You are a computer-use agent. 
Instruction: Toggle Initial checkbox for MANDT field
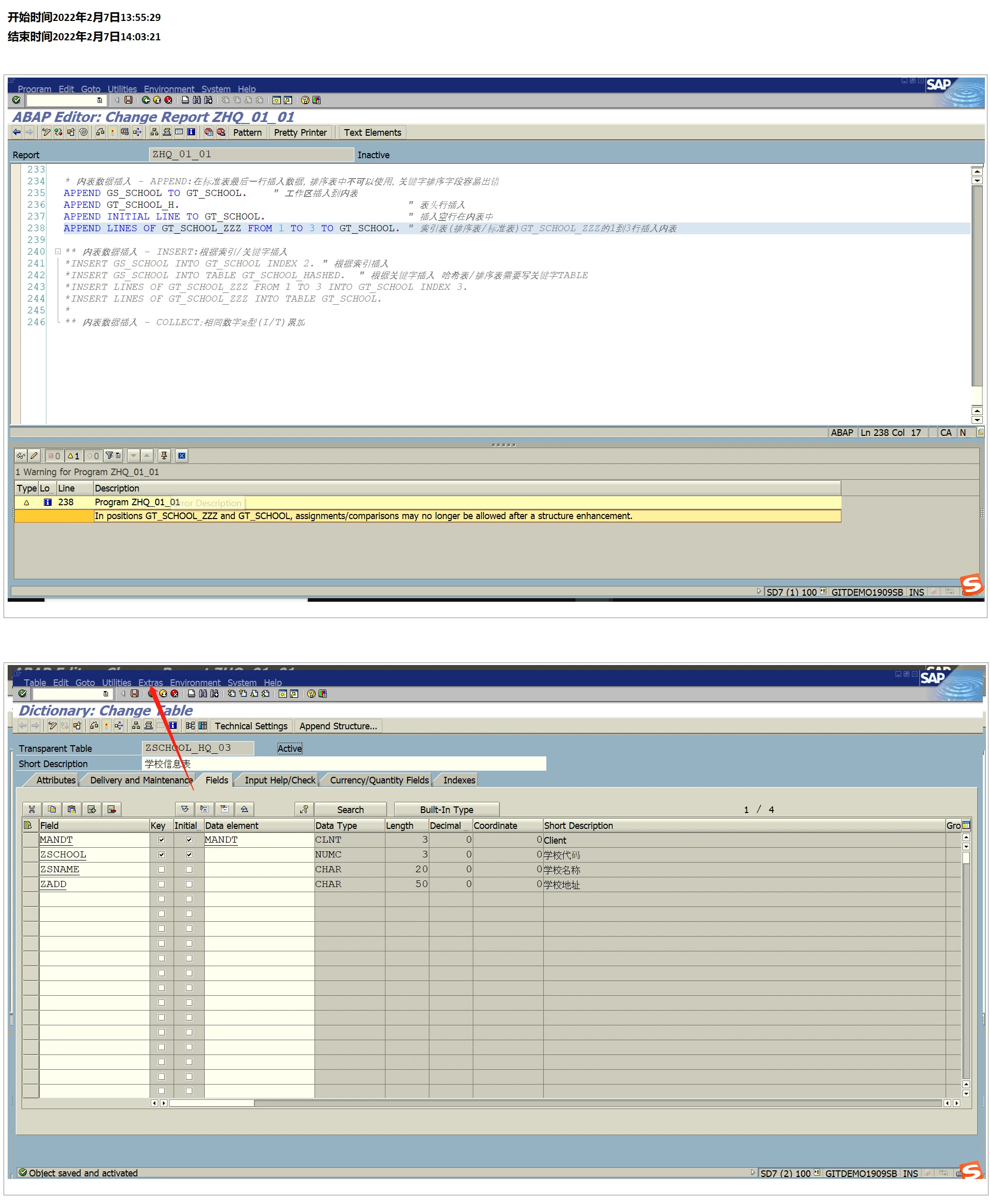pos(189,840)
